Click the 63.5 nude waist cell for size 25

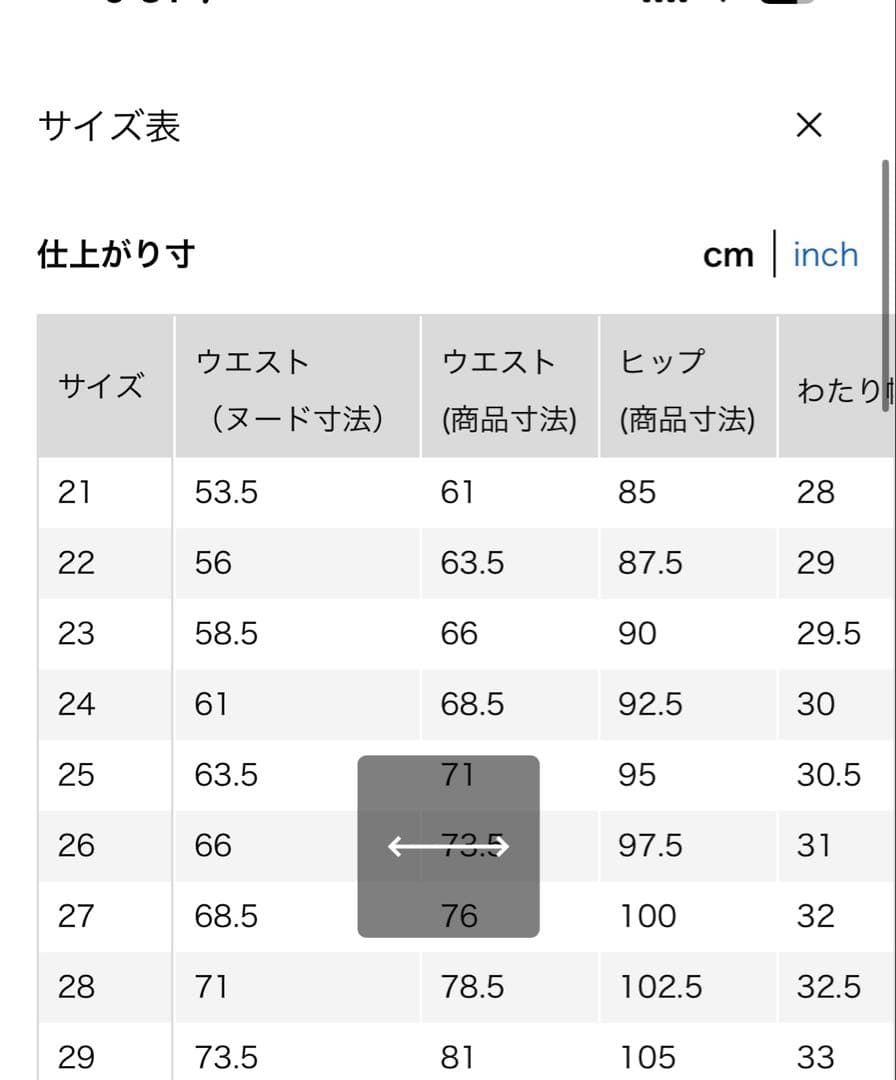226,775
